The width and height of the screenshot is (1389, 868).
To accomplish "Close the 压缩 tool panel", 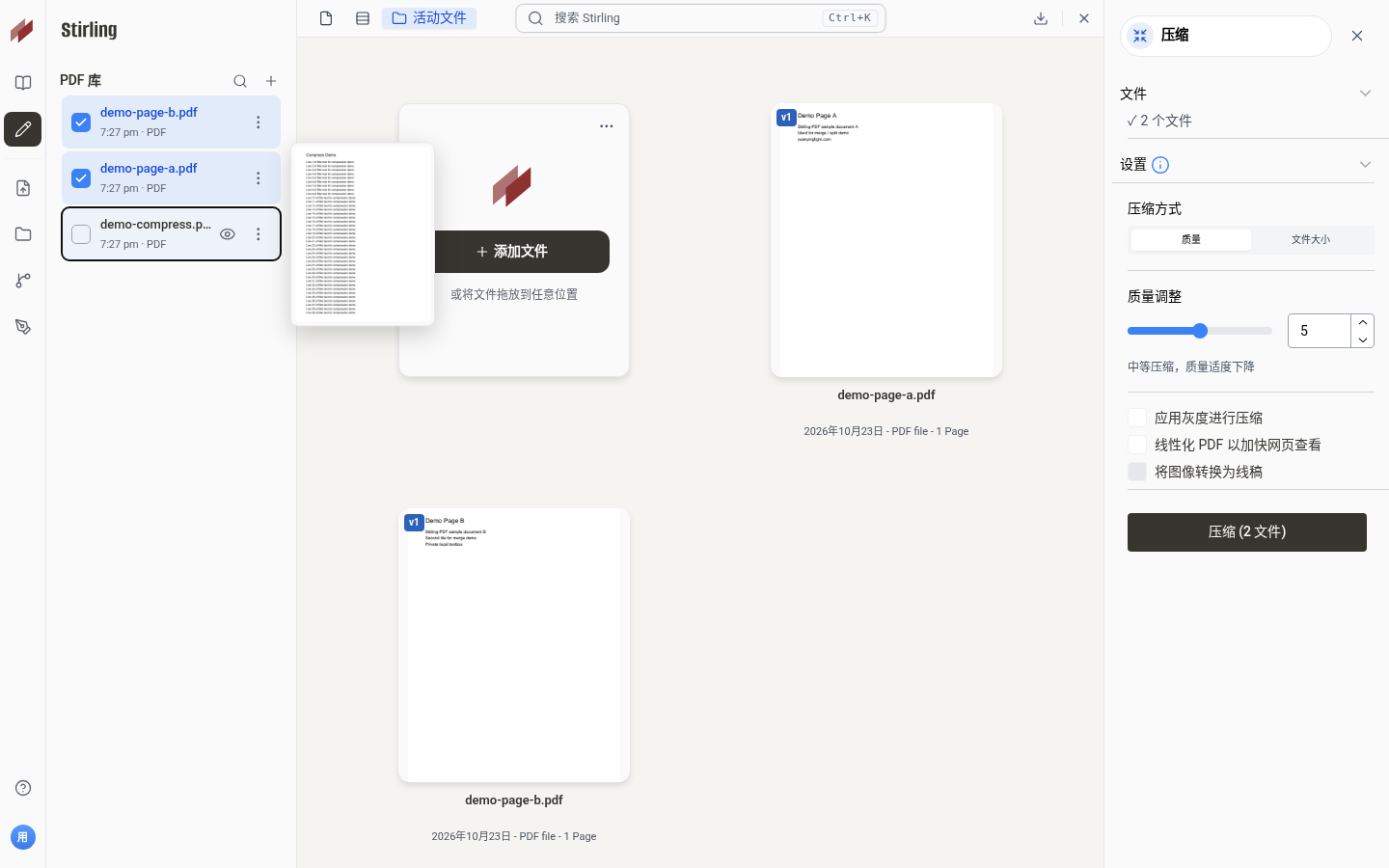I will coord(1357,36).
